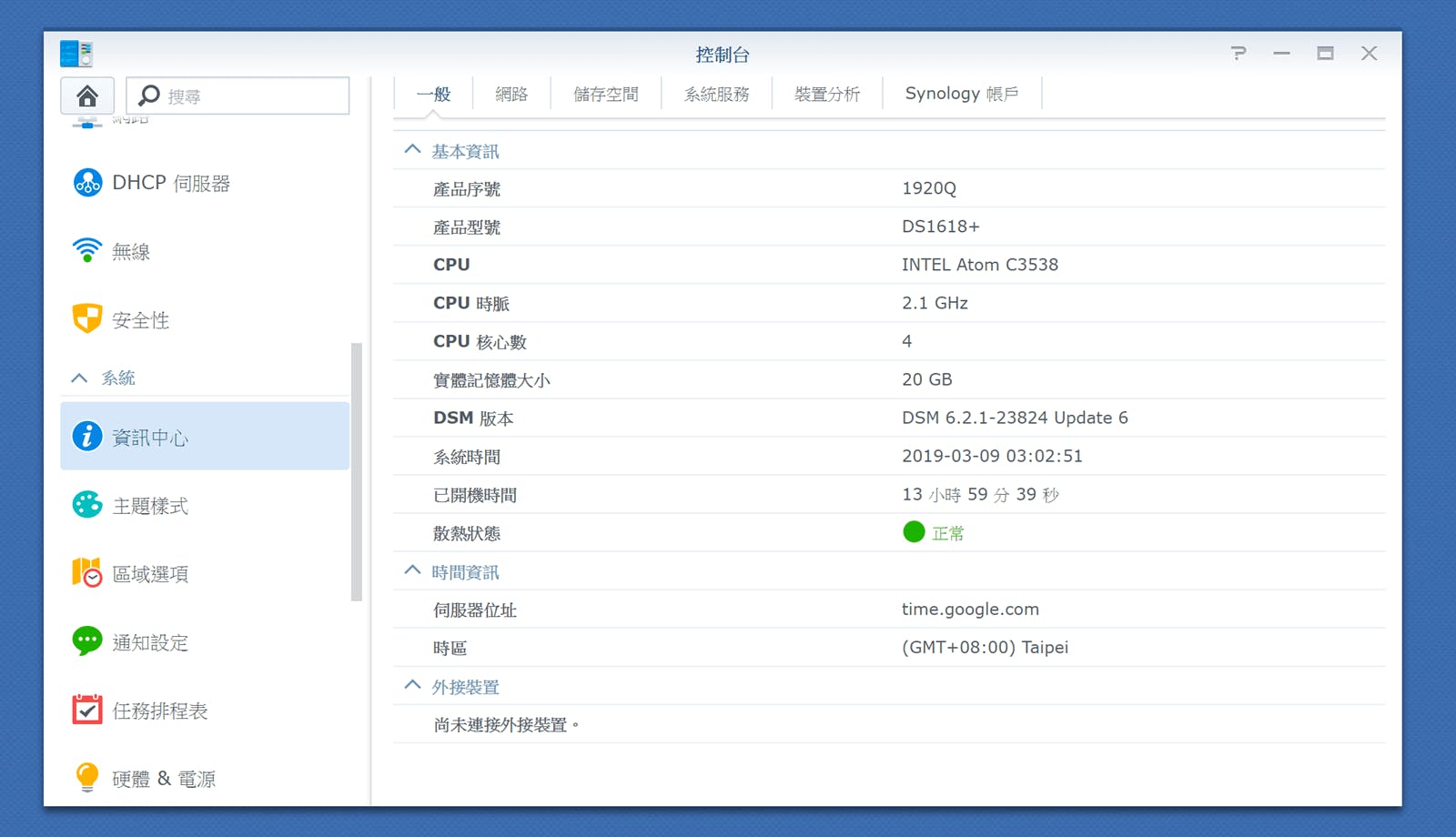Select the DS1618+ model value

click(941, 227)
